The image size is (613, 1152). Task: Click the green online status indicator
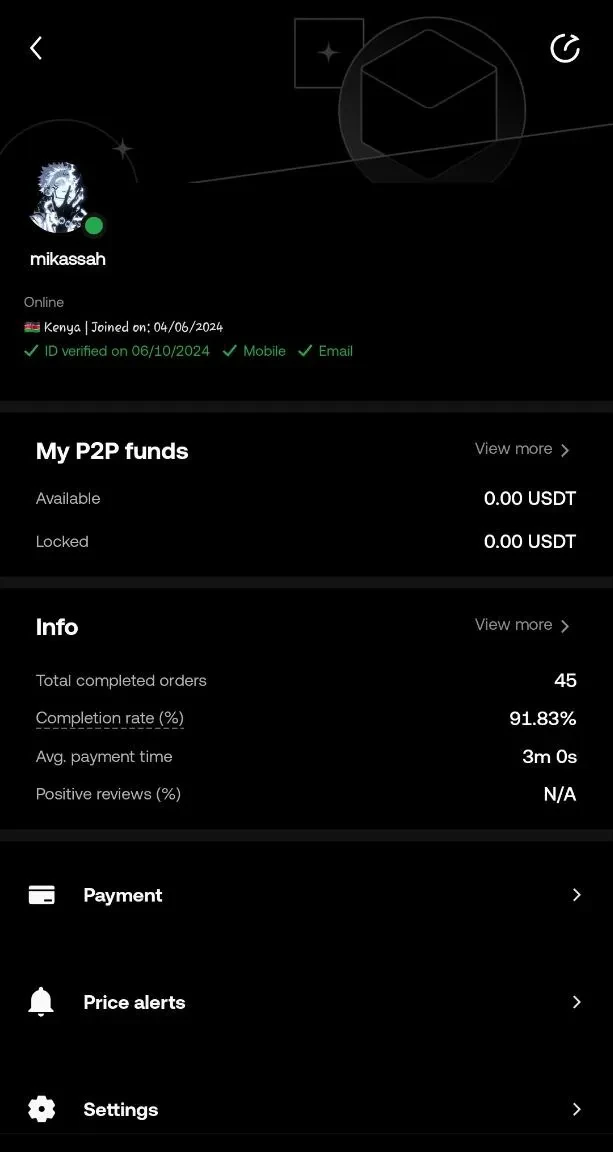click(93, 226)
